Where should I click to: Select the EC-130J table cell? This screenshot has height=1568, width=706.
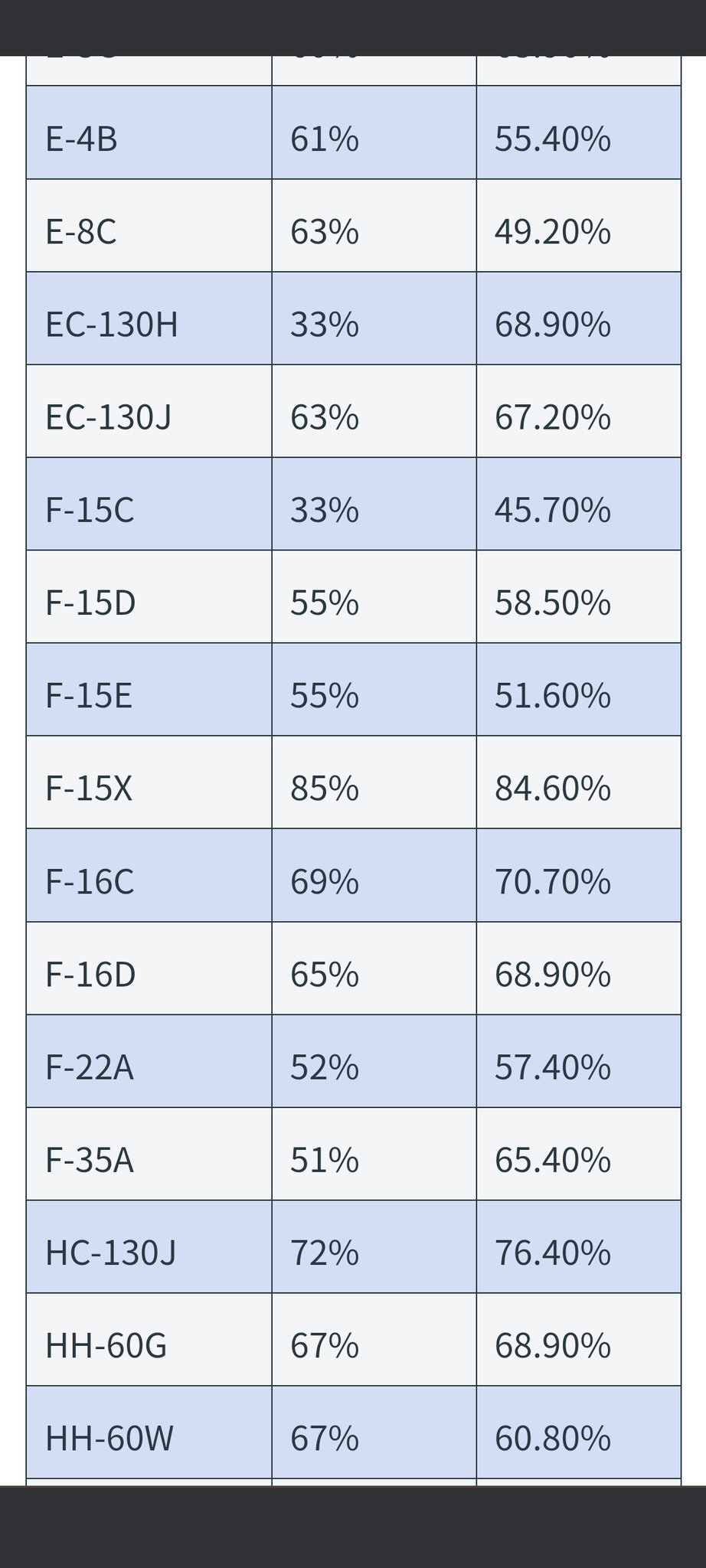[x=109, y=417]
